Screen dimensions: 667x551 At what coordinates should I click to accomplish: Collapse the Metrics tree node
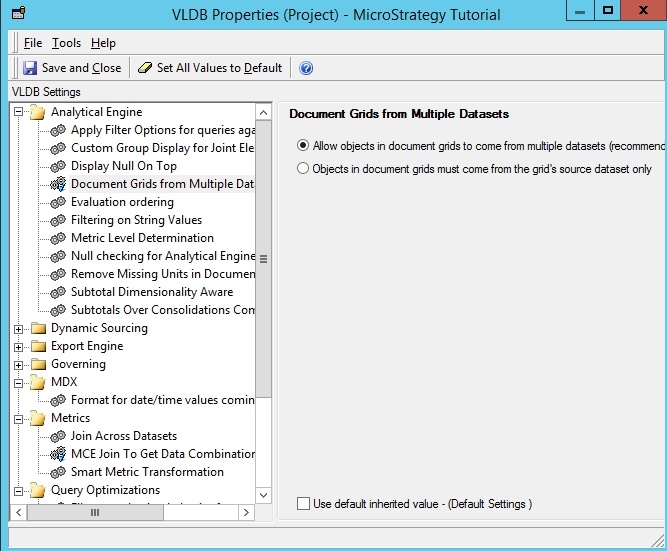pos(18,418)
